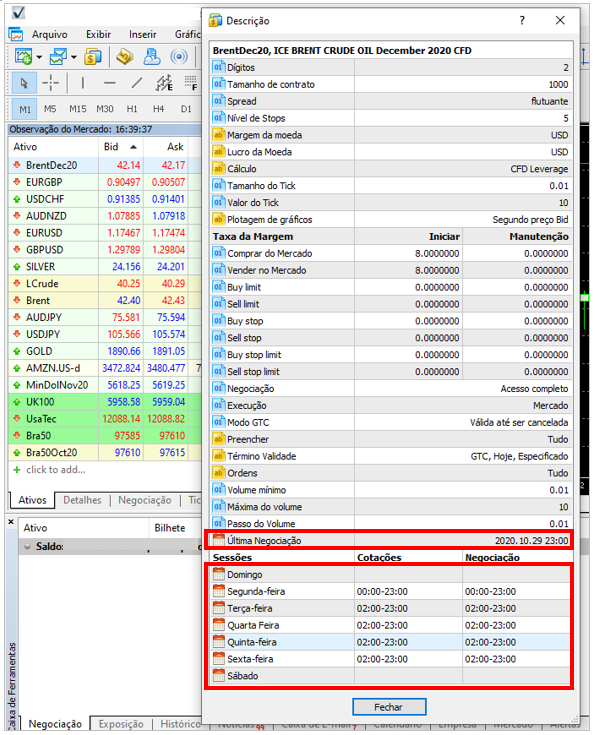Open the Exibir menu

tap(98, 34)
